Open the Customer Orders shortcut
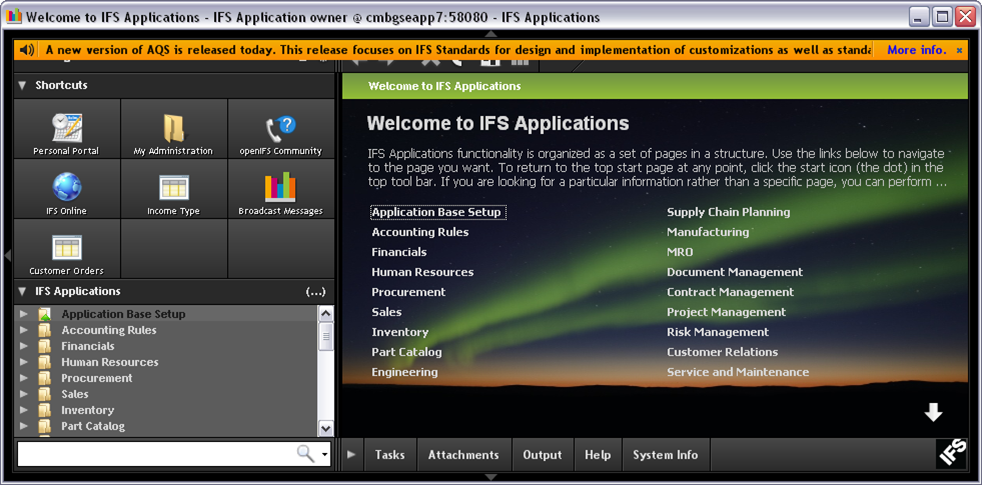The width and height of the screenshot is (982, 485). coord(66,249)
